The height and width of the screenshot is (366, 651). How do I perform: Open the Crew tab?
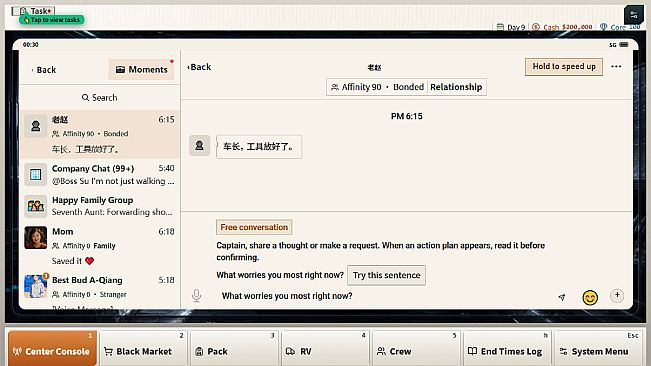click(416, 348)
